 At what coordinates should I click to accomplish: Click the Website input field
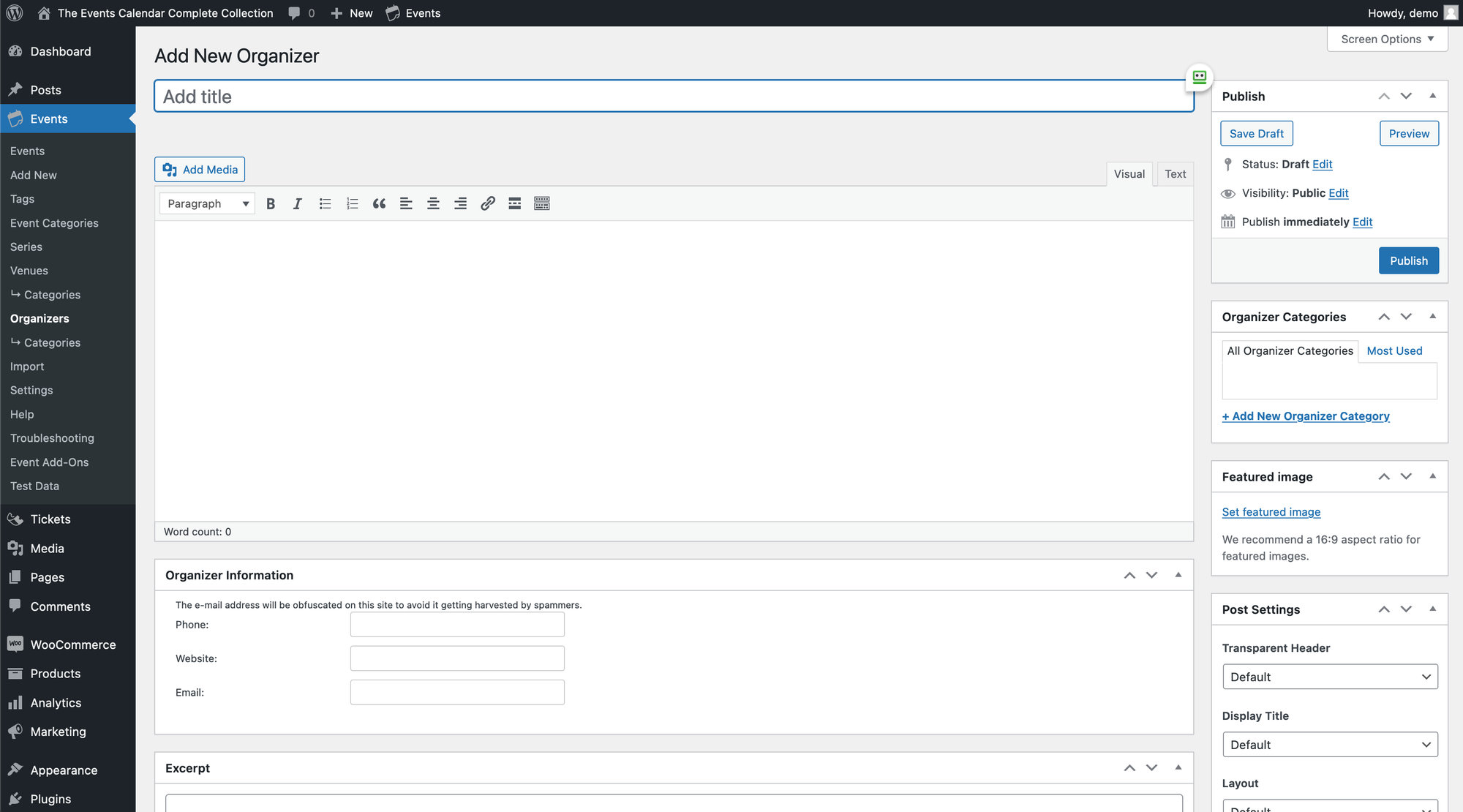(457, 658)
